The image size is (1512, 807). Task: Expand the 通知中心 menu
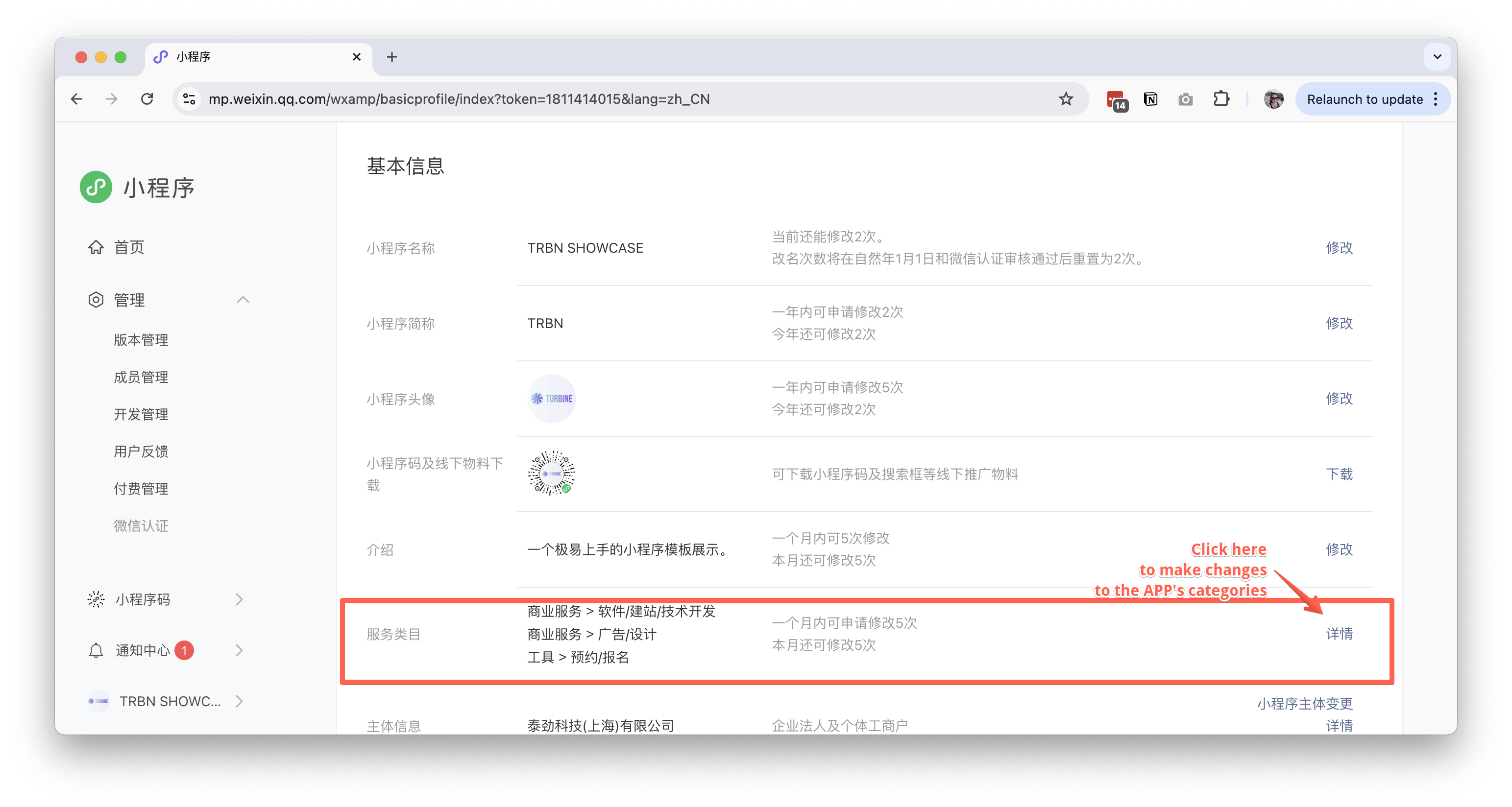coord(238,650)
